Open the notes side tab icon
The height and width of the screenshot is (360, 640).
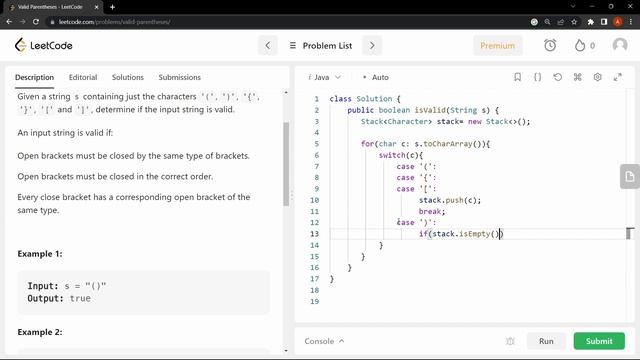click(x=629, y=176)
